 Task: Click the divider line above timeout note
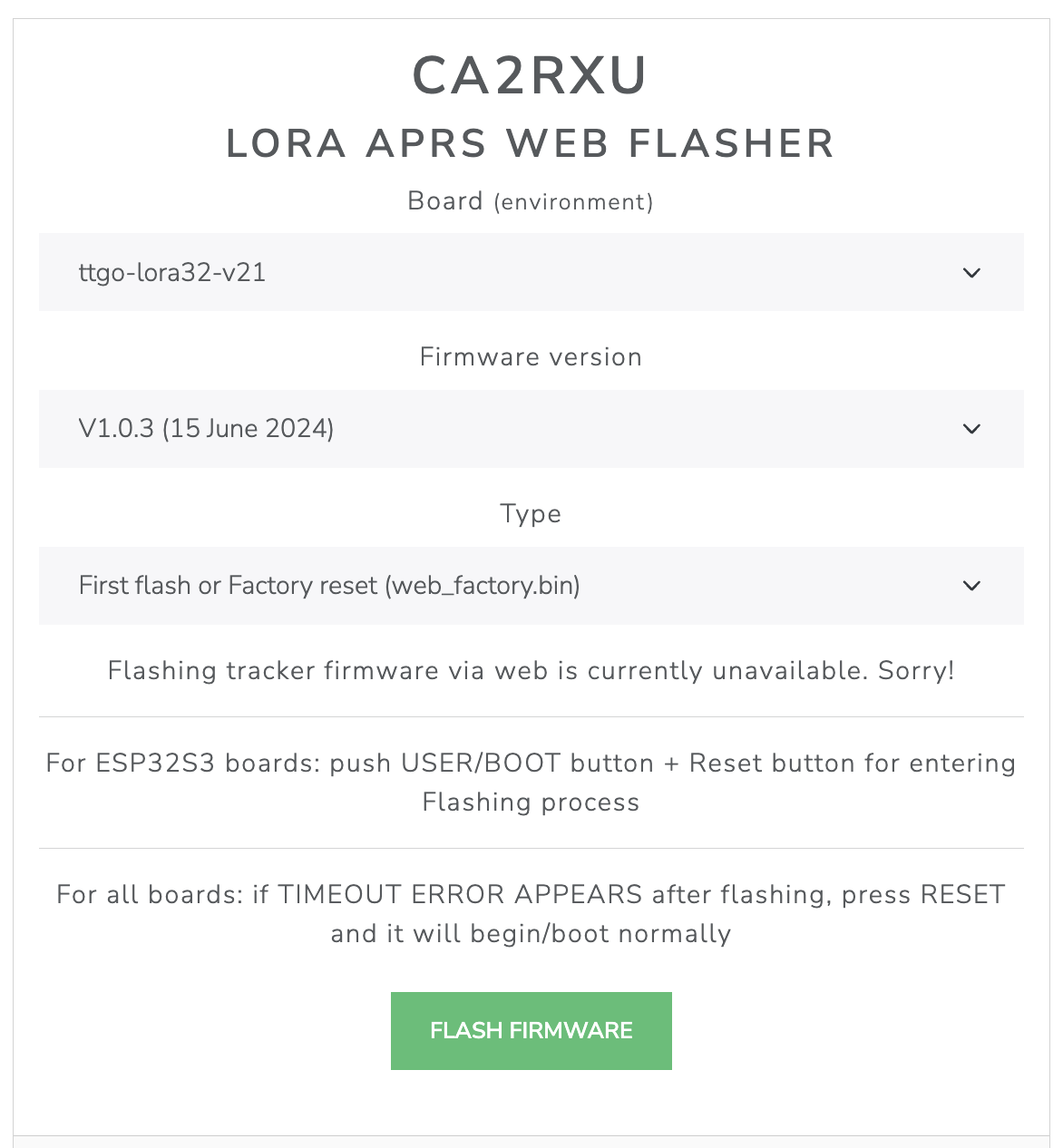point(531,848)
